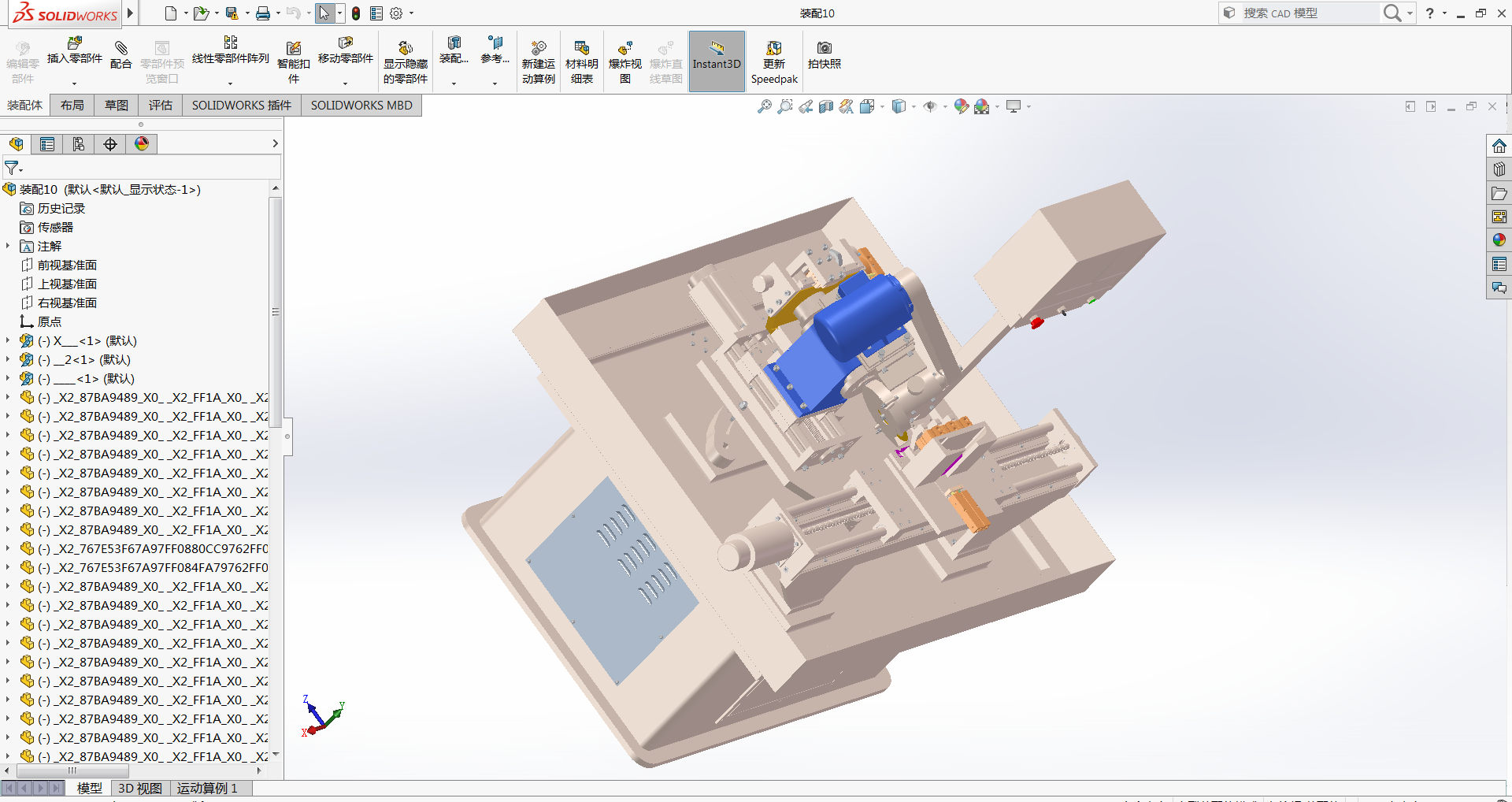Switch to 草图 sketch tab
The height and width of the screenshot is (802, 1512).
point(116,105)
